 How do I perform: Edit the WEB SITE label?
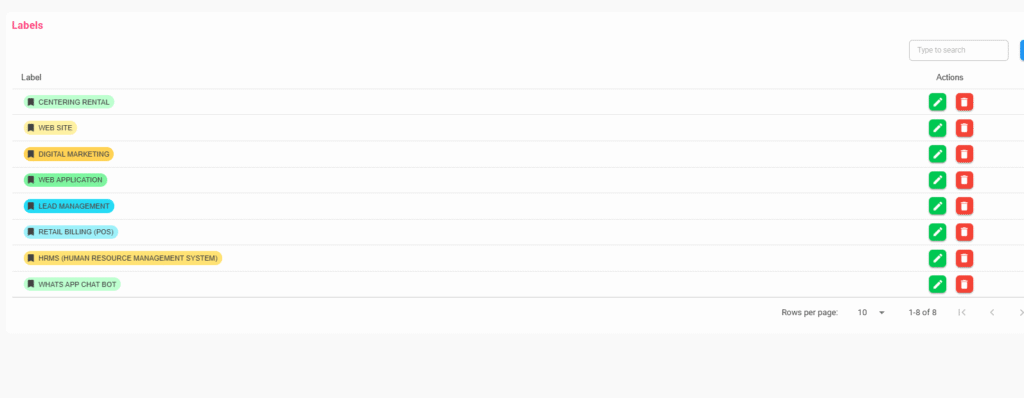(937, 128)
